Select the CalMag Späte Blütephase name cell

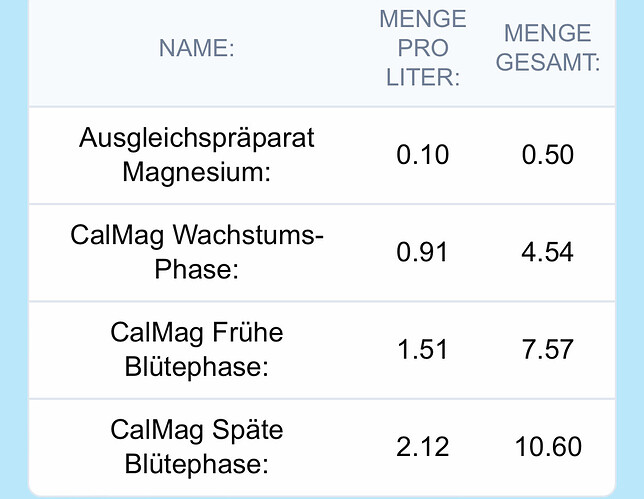coord(196,447)
